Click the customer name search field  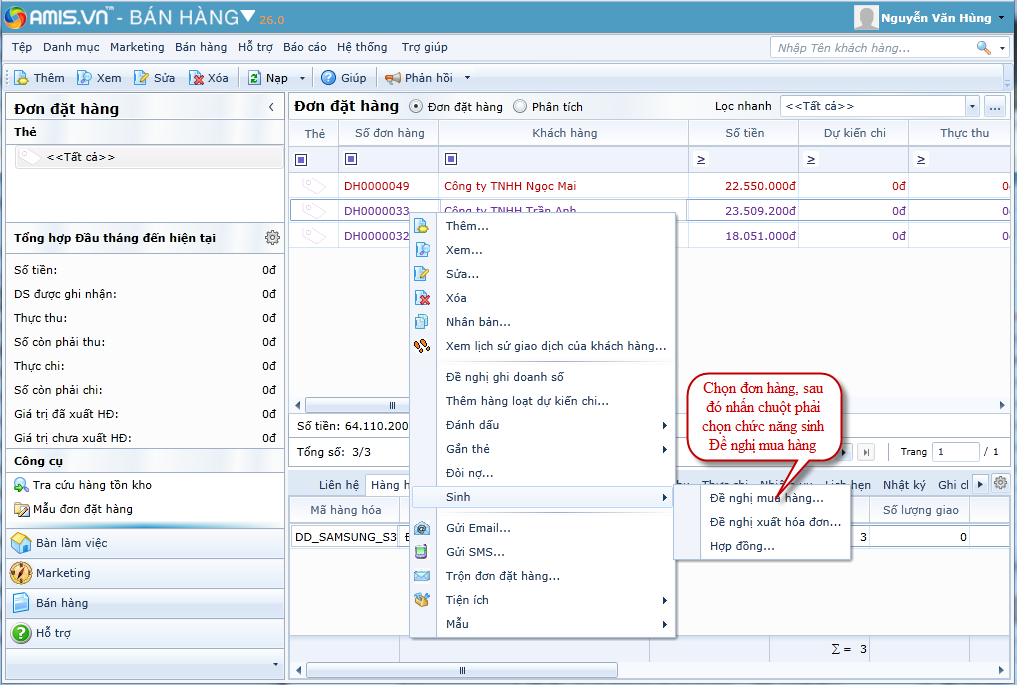pyautogui.click(x=875, y=47)
